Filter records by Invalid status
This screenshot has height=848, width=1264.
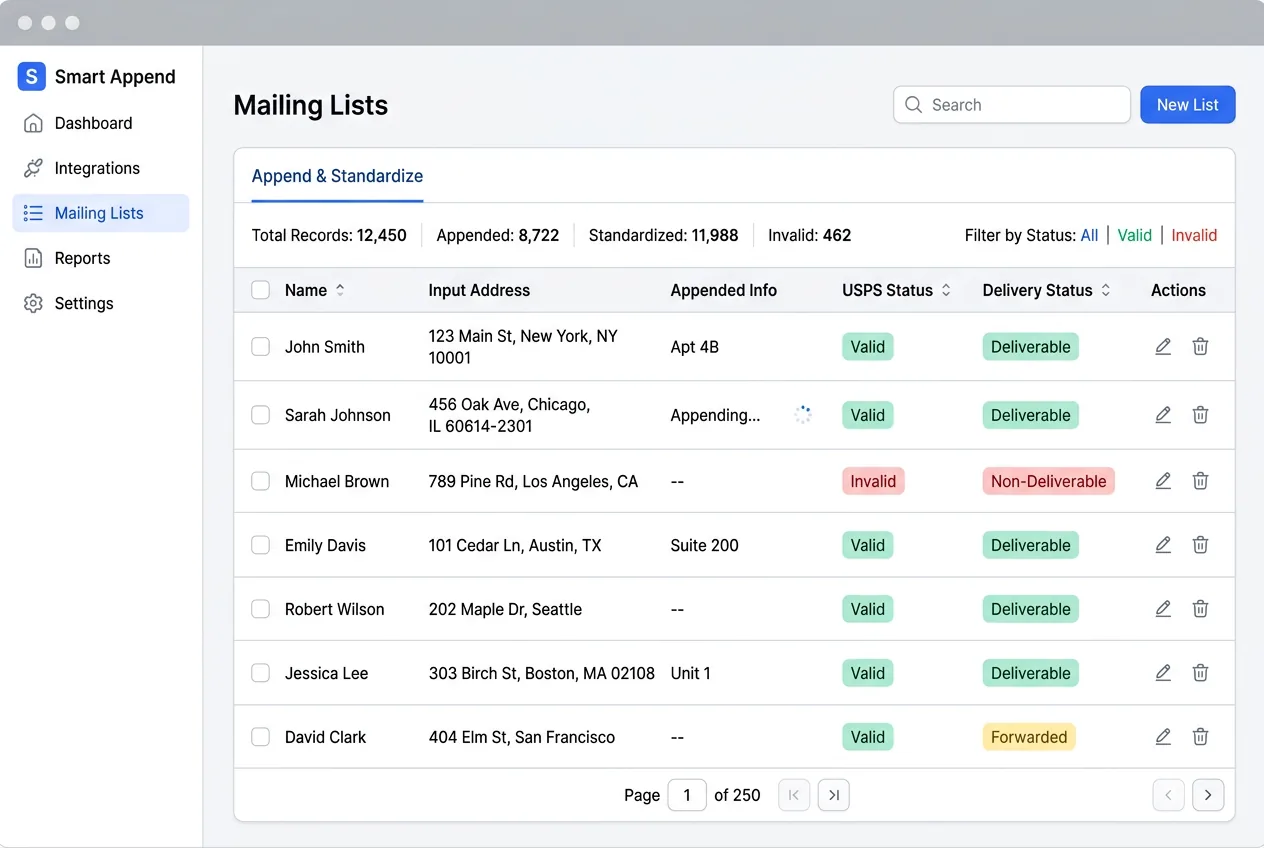[1194, 235]
